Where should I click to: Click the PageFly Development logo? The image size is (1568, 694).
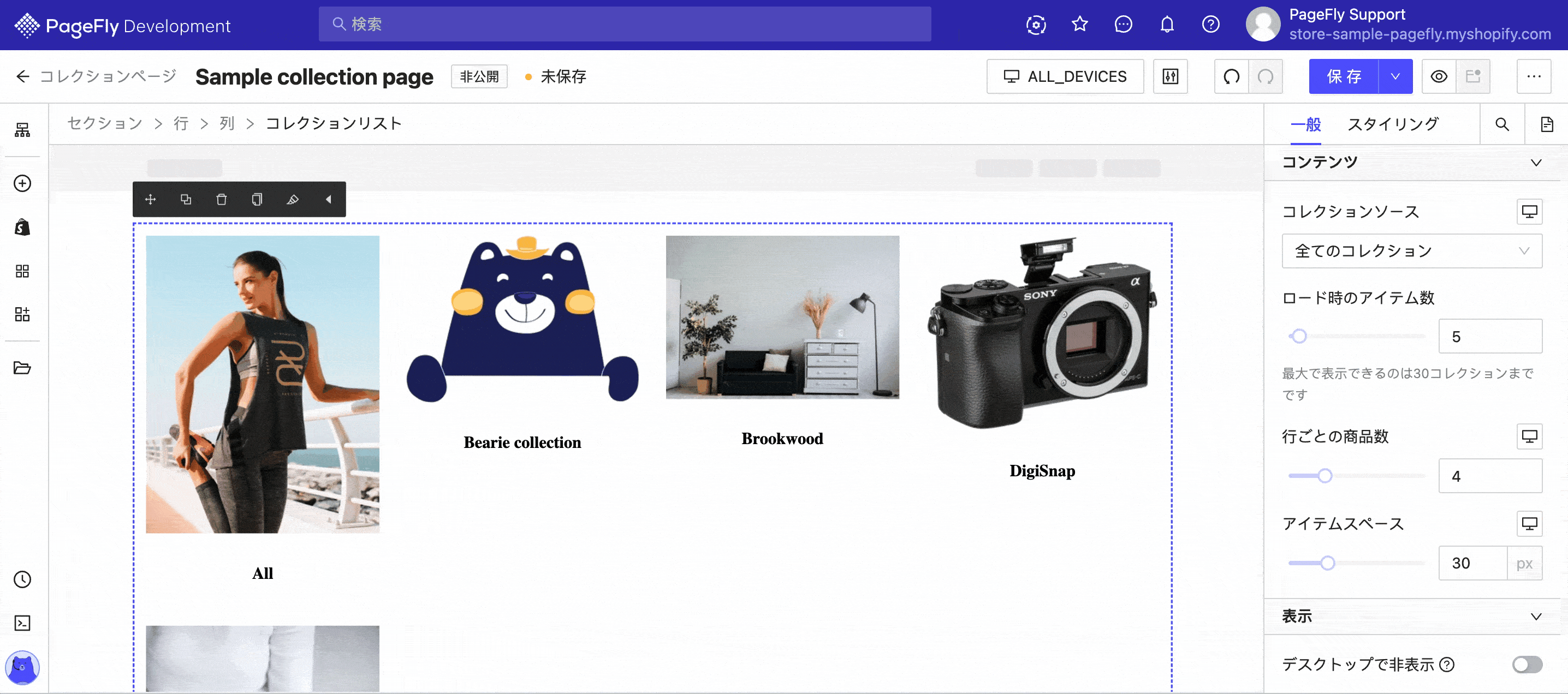pos(122,26)
